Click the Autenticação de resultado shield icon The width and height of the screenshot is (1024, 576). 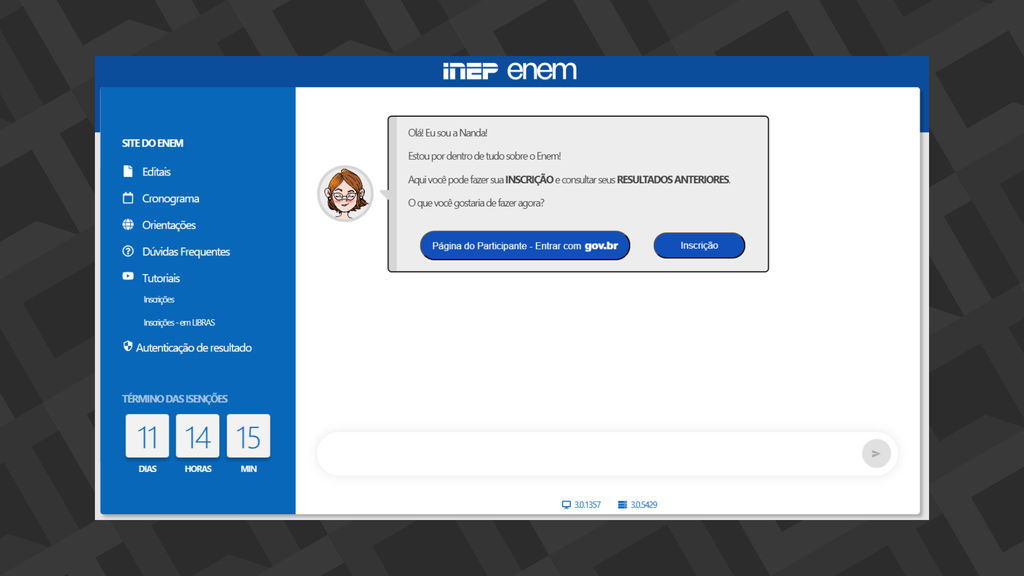coord(126,346)
